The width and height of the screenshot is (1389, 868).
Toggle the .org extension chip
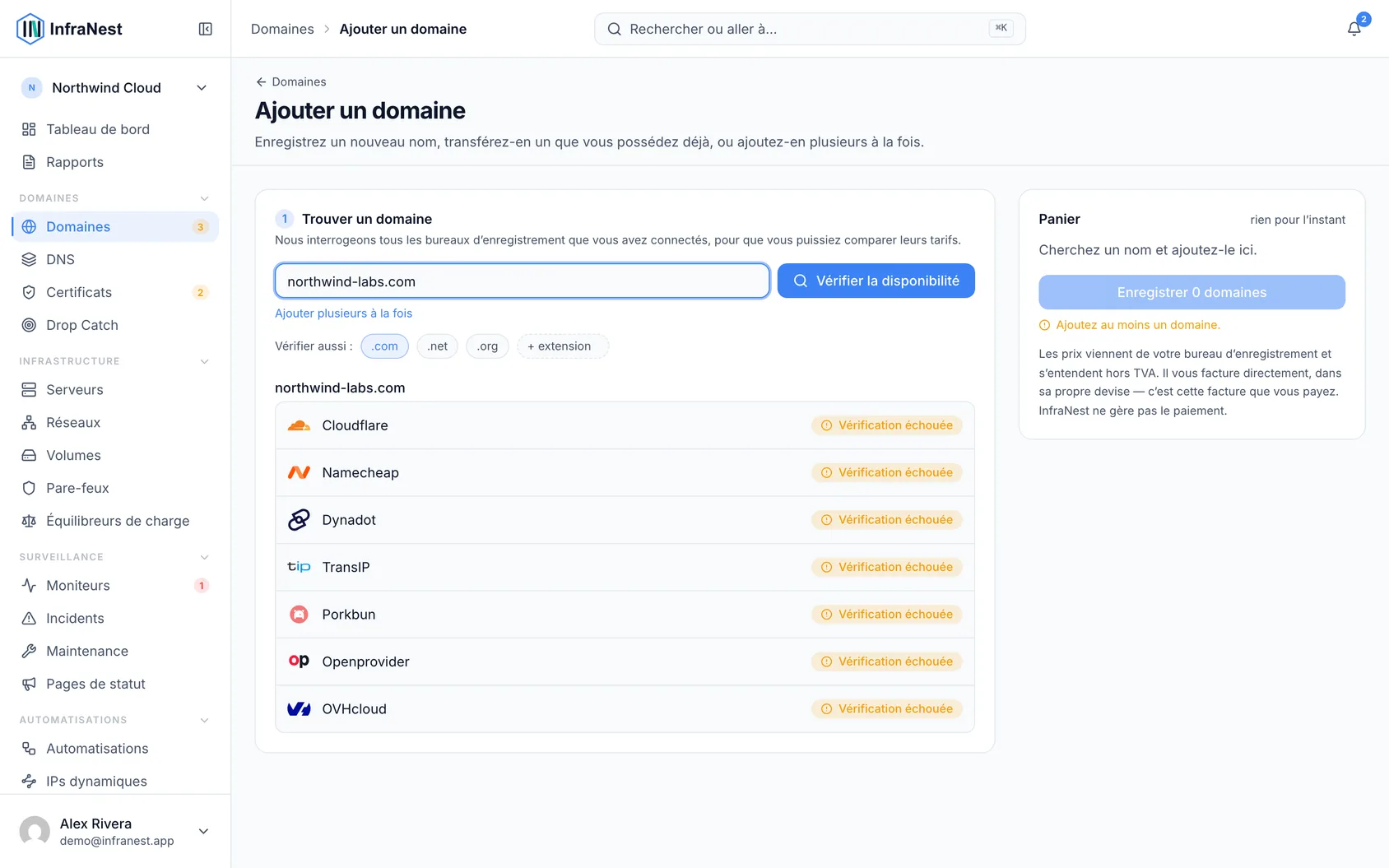tap(487, 346)
